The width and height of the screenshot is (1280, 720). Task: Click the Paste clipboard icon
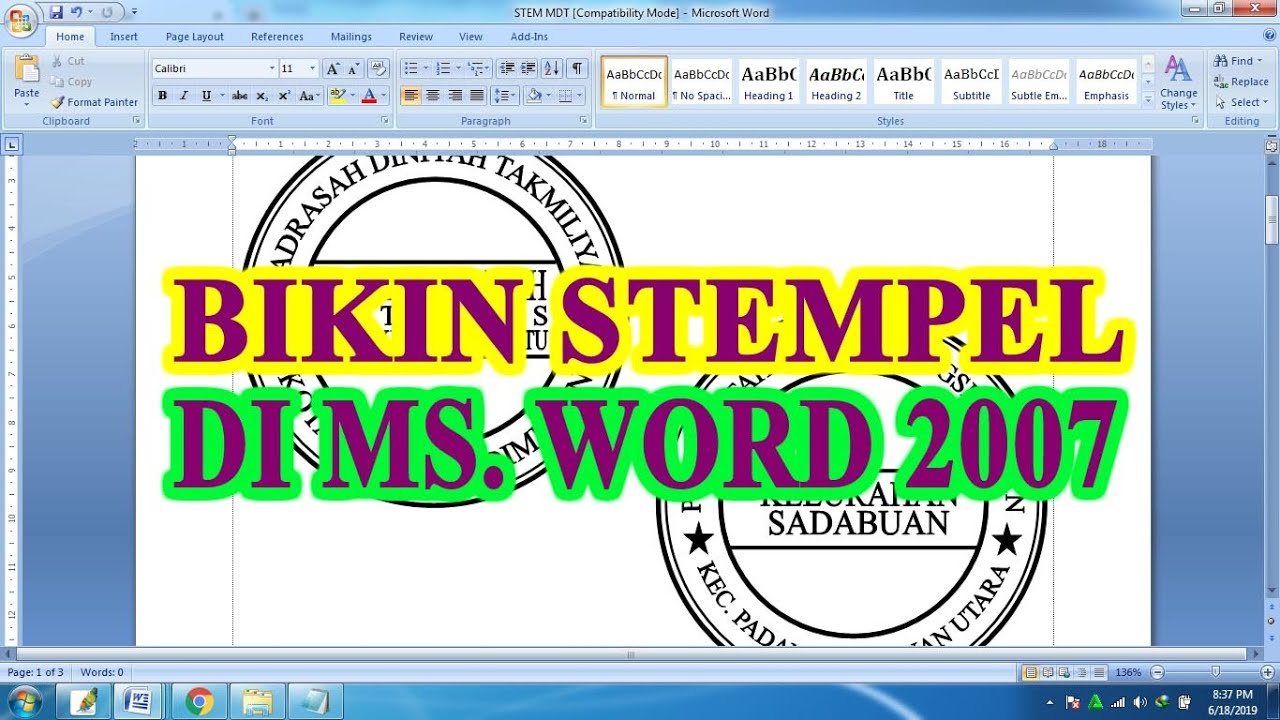click(x=27, y=68)
